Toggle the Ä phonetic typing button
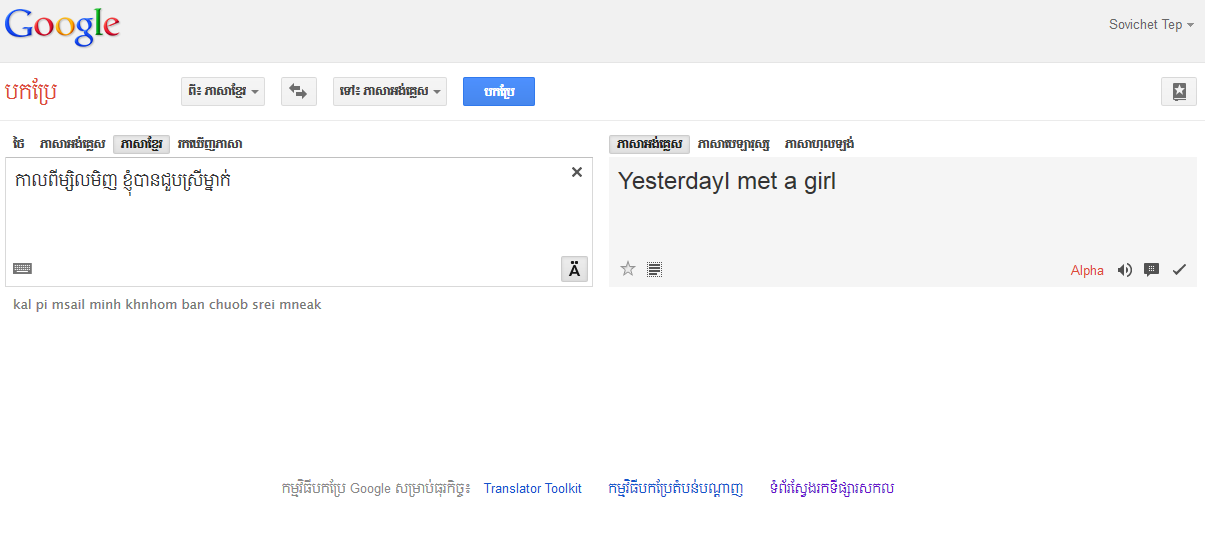The height and width of the screenshot is (551, 1205). [574, 269]
